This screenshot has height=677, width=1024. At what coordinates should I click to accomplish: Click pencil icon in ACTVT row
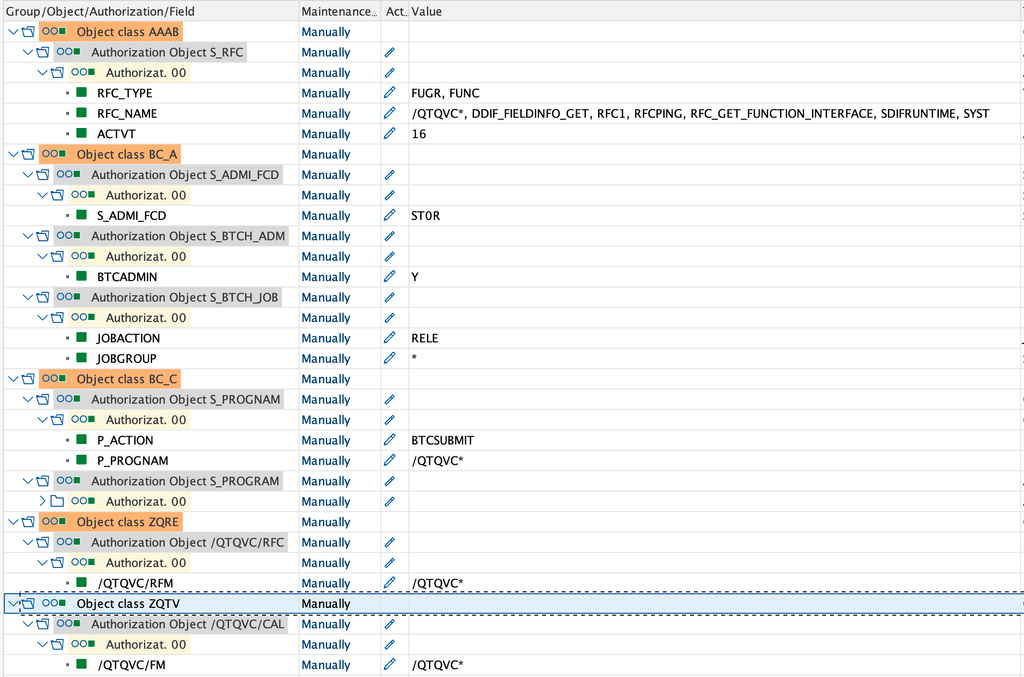click(390, 133)
